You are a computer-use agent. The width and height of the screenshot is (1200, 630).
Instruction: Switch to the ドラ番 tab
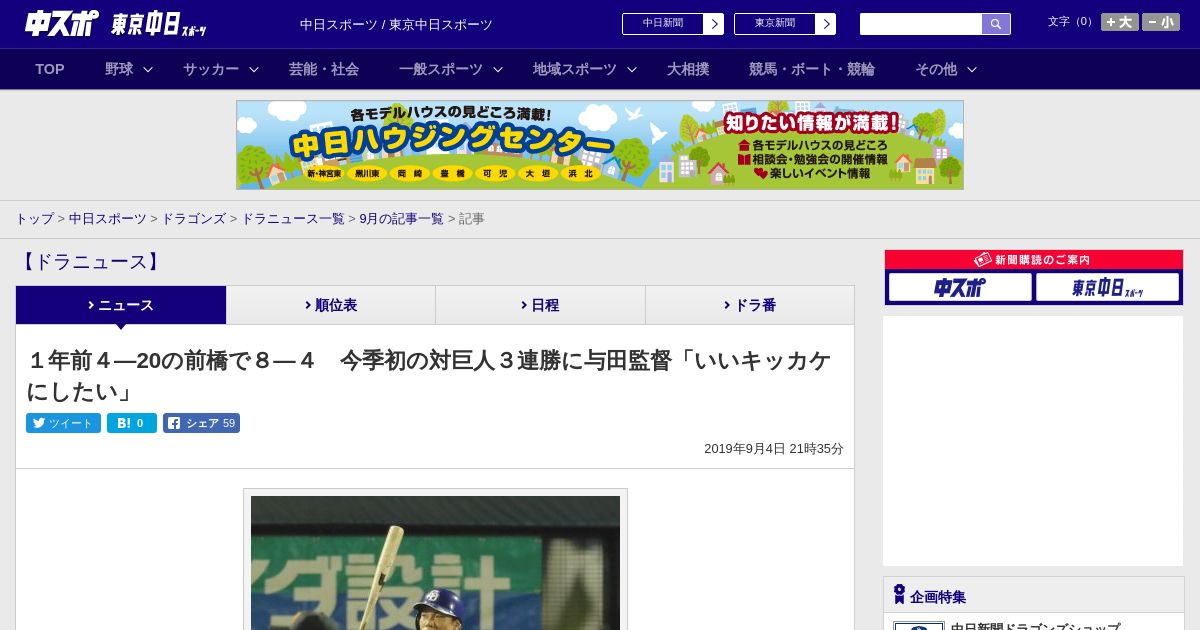point(750,305)
